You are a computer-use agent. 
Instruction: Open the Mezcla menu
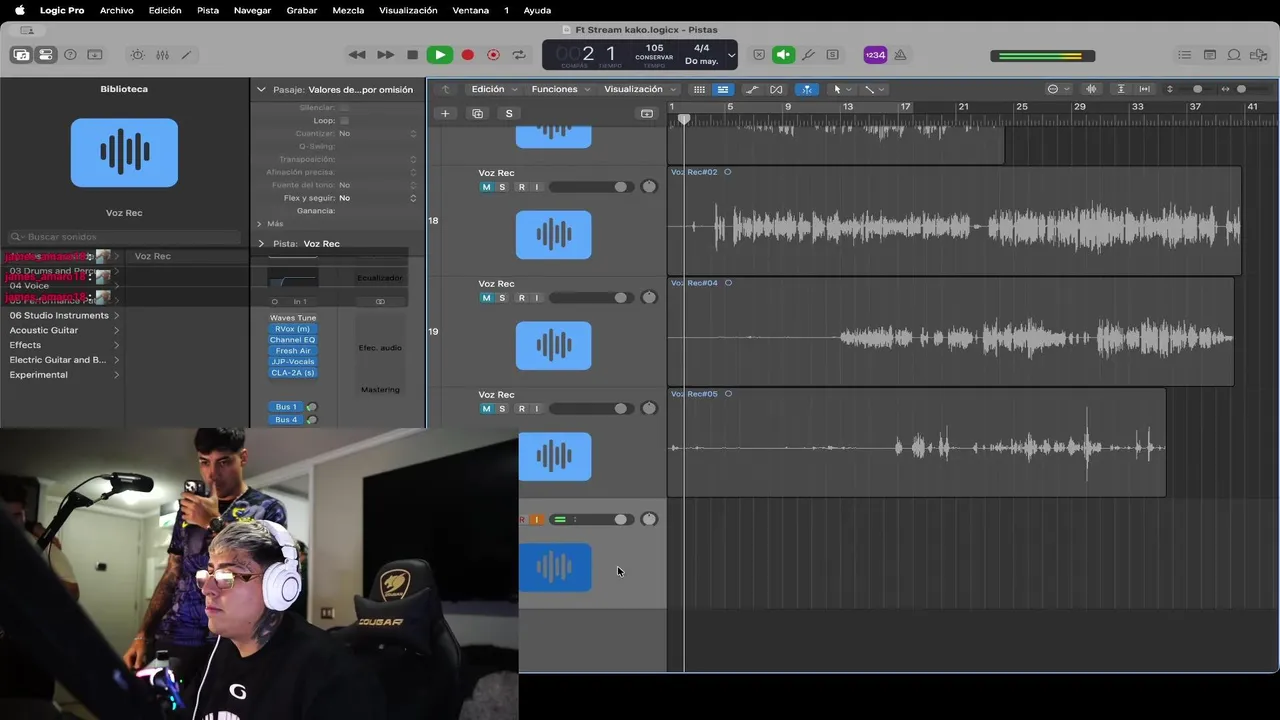click(348, 10)
